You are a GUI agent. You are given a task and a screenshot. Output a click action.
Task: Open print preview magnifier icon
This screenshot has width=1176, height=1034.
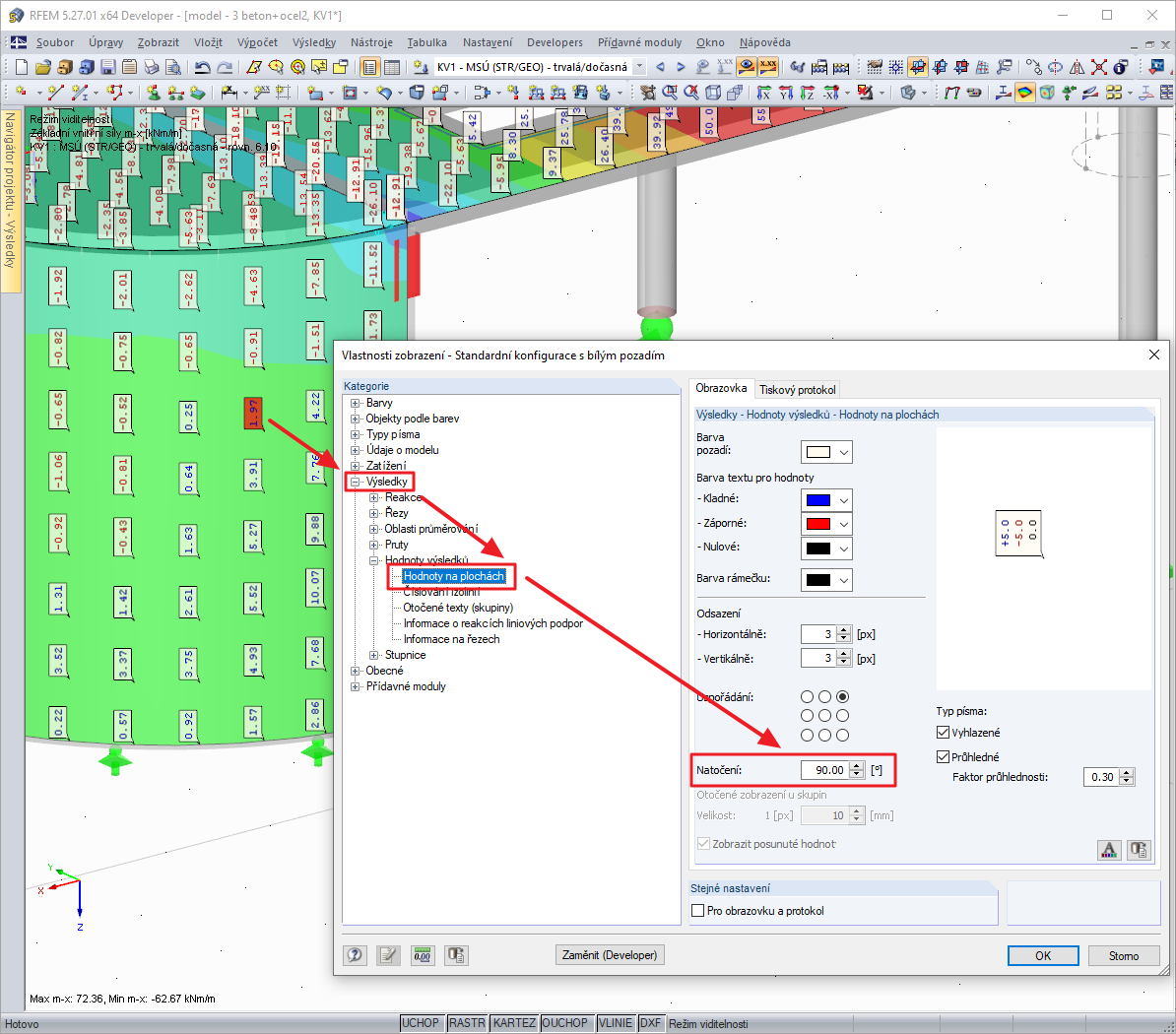click(x=172, y=67)
